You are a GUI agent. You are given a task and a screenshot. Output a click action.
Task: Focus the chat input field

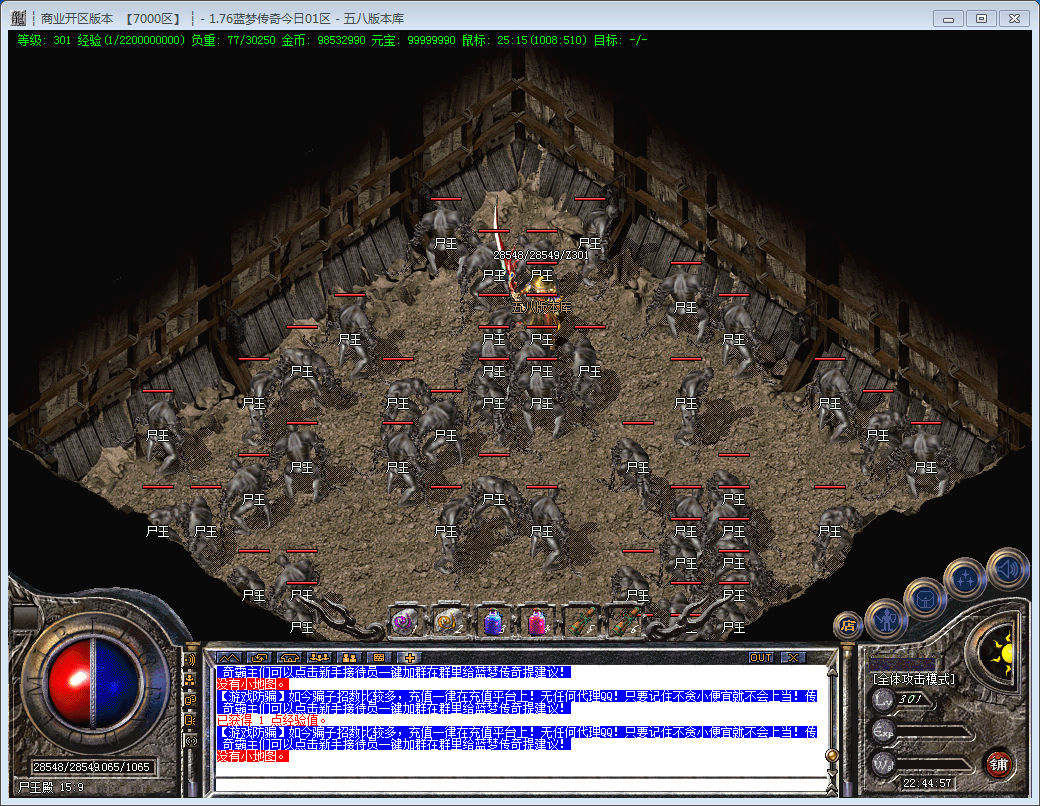(521, 785)
